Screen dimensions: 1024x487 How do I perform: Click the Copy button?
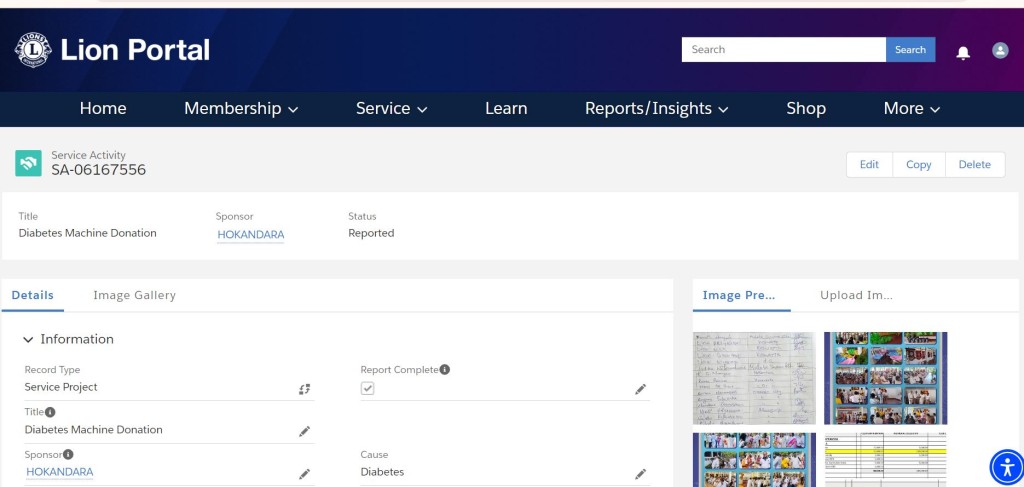[918, 165]
